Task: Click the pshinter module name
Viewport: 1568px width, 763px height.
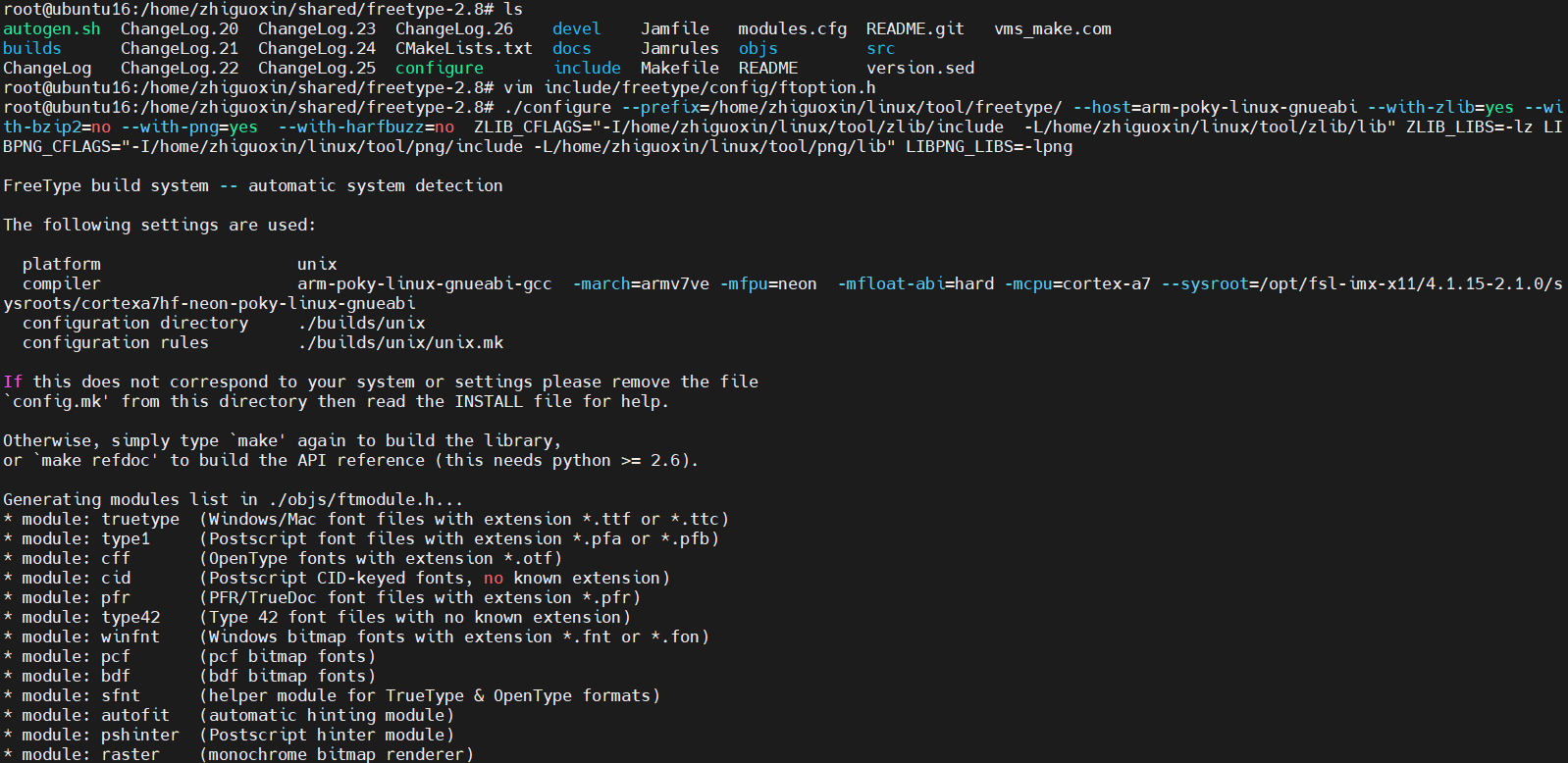Action: [x=140, y=735]
